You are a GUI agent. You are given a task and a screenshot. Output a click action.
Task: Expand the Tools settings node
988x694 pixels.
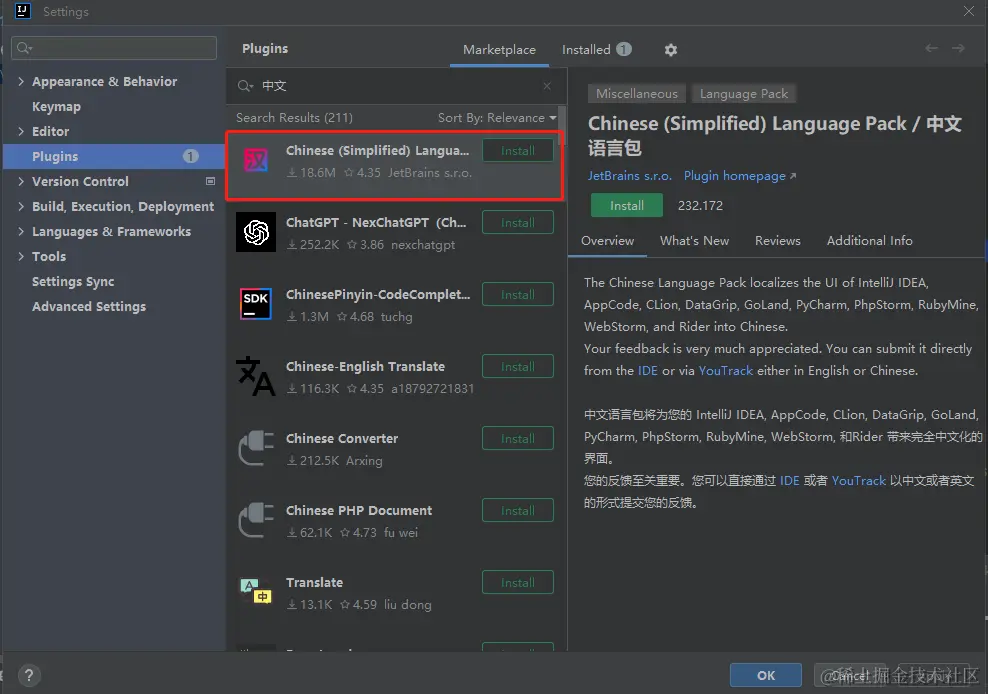click(21, 257)
